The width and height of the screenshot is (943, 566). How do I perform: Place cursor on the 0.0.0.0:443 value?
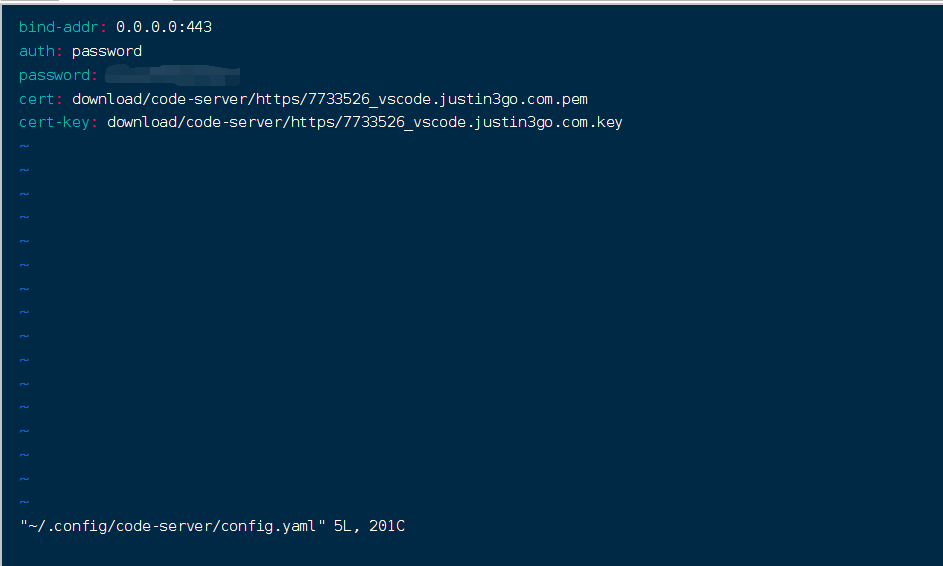163,27
